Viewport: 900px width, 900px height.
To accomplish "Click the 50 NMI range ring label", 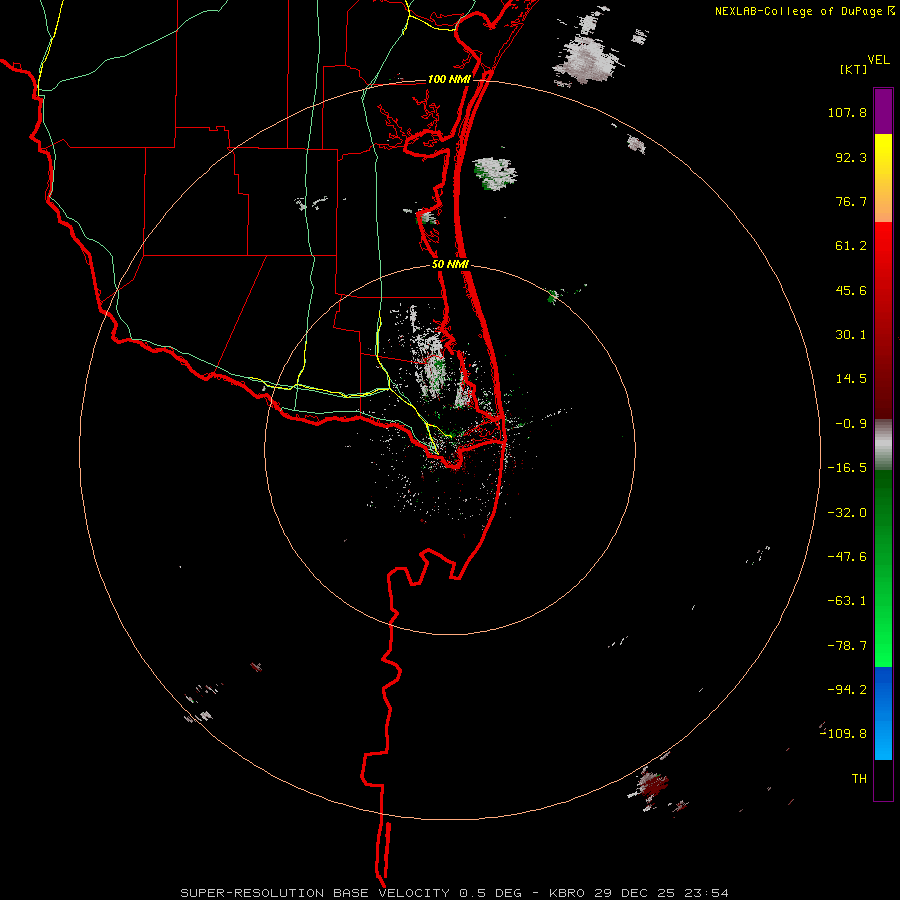I will 450,265.
